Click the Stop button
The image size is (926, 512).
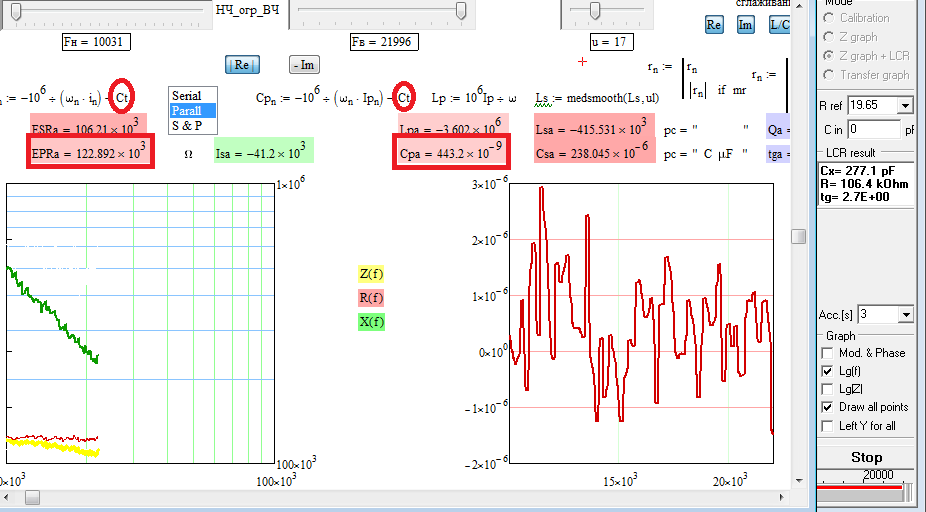tap(866, 458)
